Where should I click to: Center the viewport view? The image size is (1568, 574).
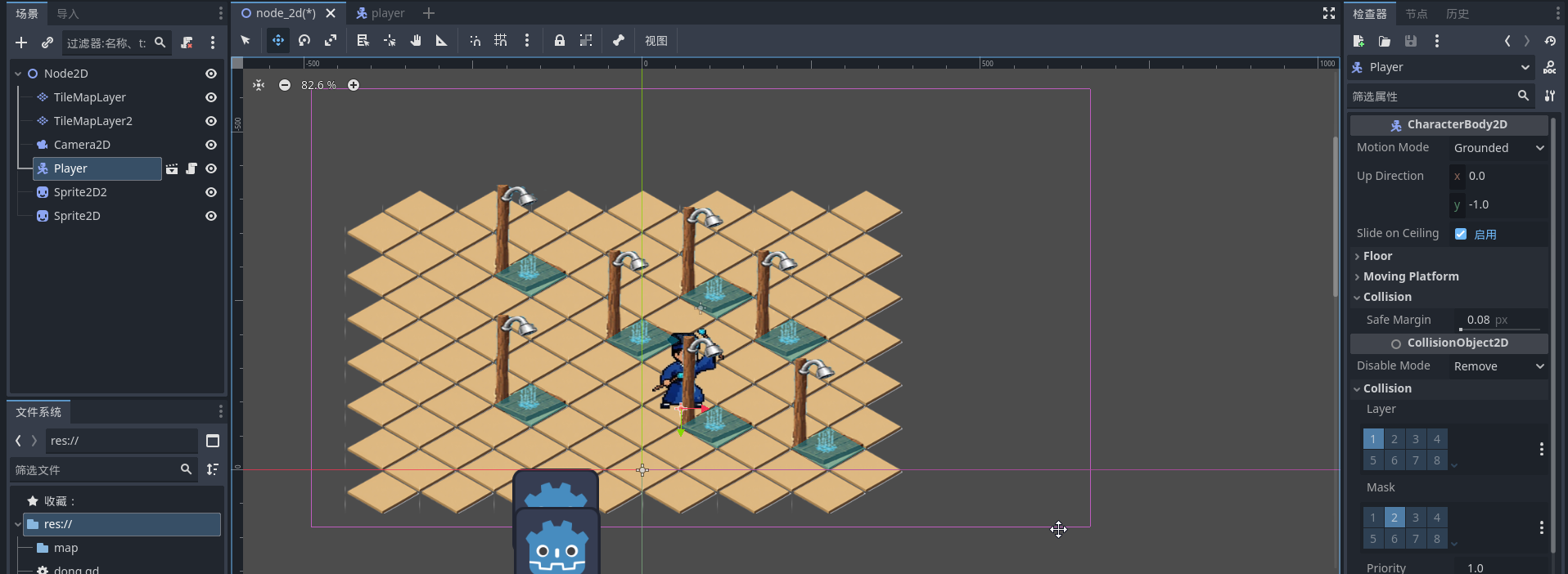(x=259, y=85)
